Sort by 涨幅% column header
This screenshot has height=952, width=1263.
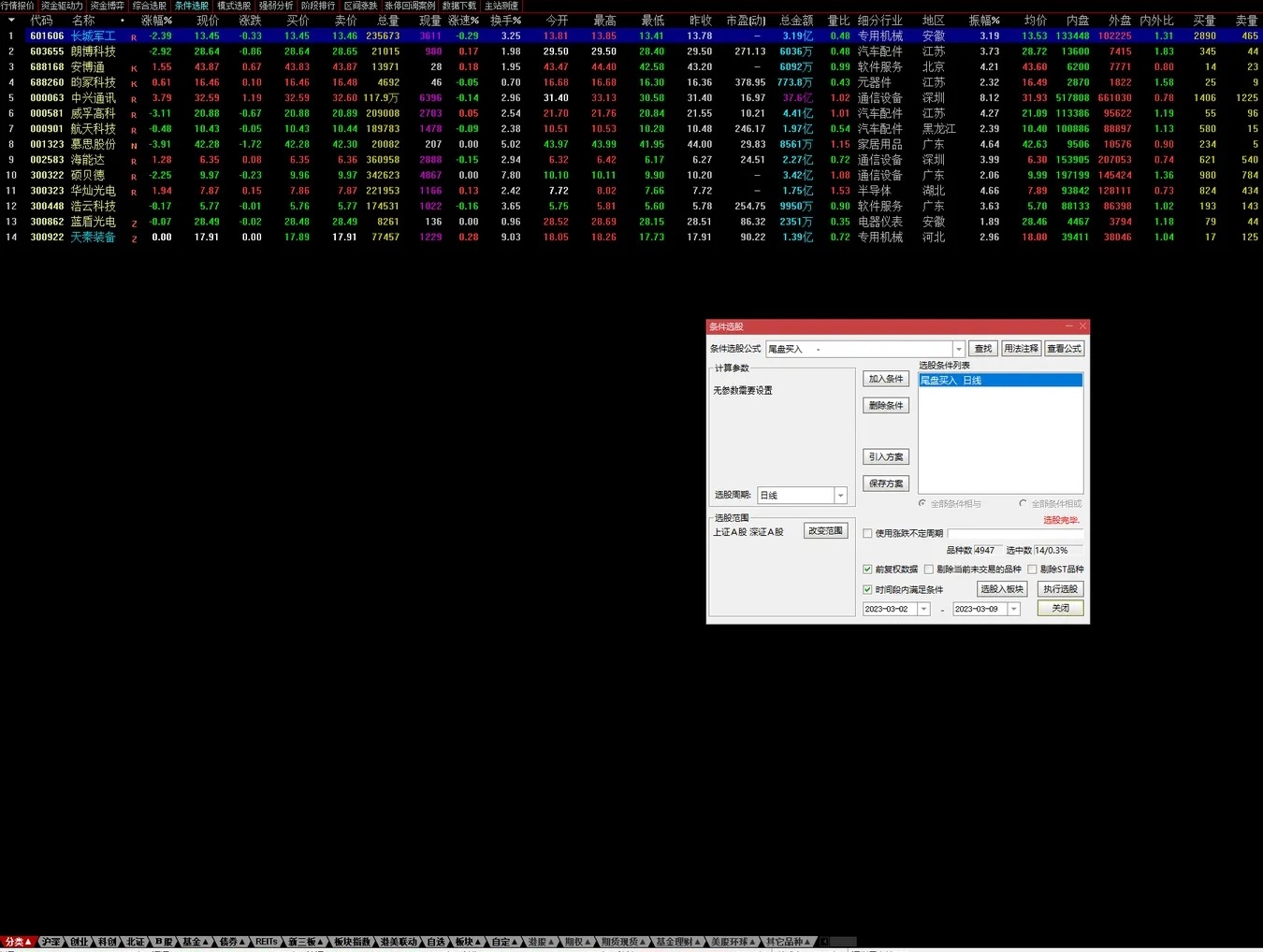point(156,20)
